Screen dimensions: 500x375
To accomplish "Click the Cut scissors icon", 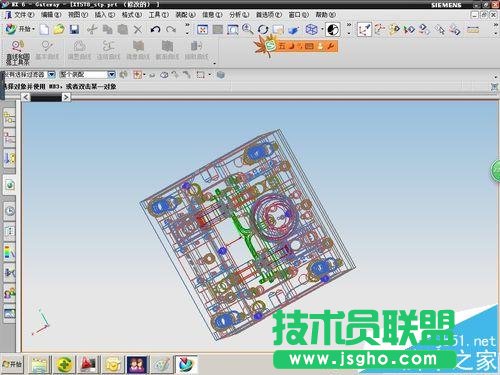I will pyautogui.click(x=92, y=30).
